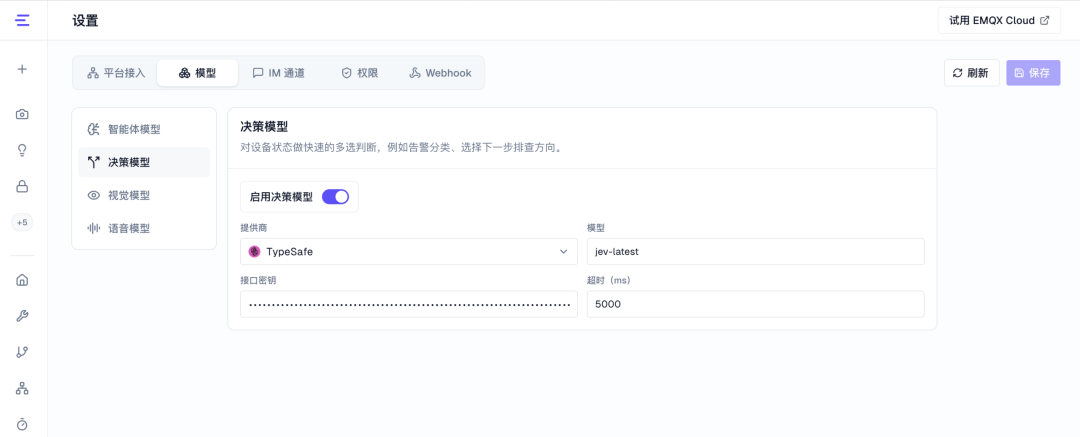The height and width of the screenshot is (437, 1080).
Task: Open the 提供商 TypeSafe dropdown
Action: pyautogui.click(x=409, y=252)
